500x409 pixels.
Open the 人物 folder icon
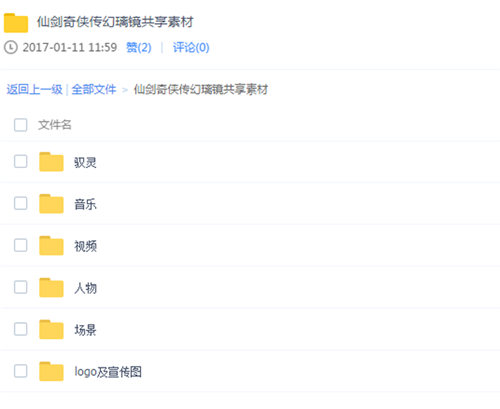[x=51, y=287]
